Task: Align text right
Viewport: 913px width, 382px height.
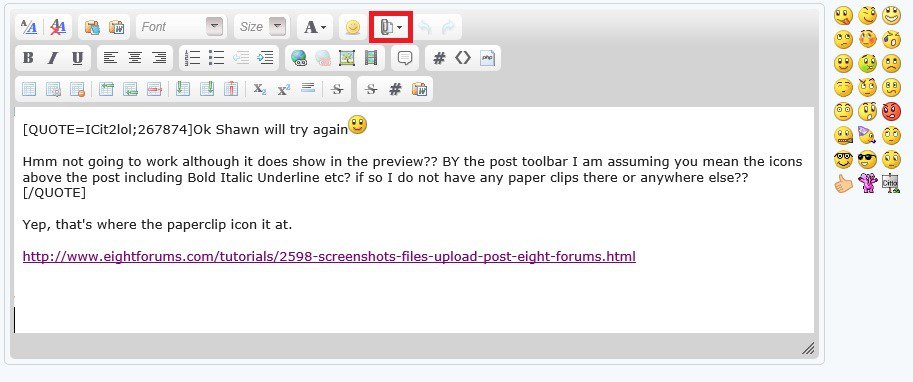Action: click(159, 58)
